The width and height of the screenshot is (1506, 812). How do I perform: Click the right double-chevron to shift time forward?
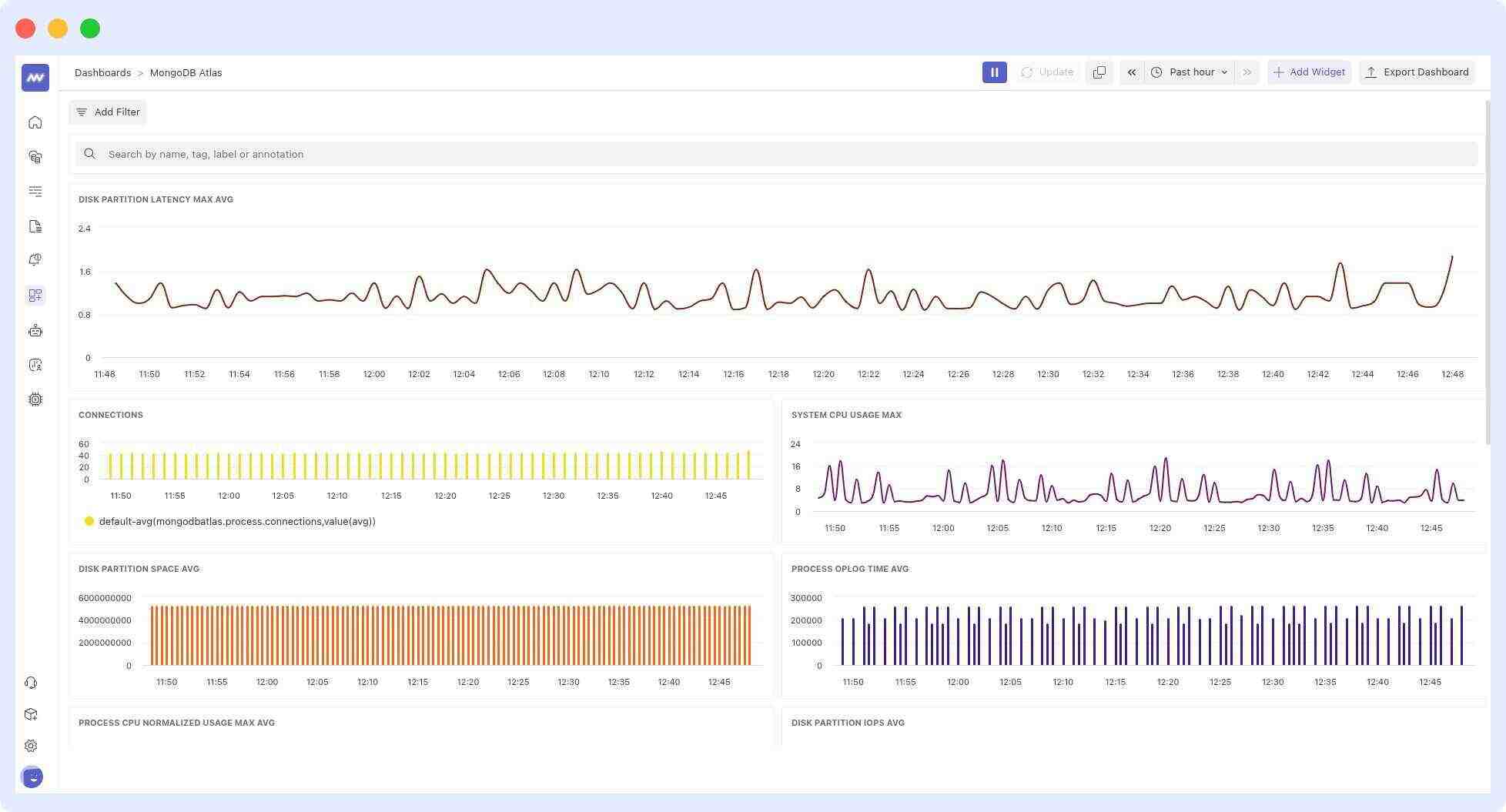pyautogui.click(x=1247, y=72)
